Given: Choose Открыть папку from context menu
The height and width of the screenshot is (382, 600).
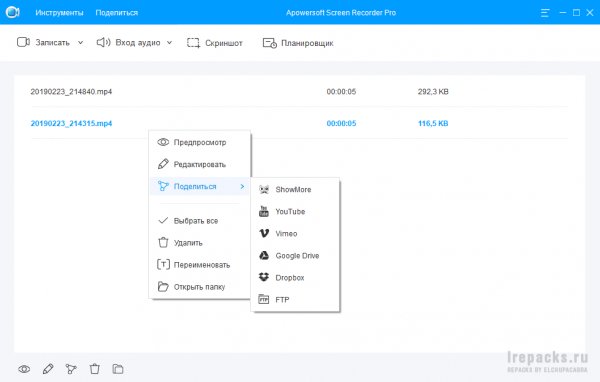Looking at the screenshot, I should (x=200, y=287).
